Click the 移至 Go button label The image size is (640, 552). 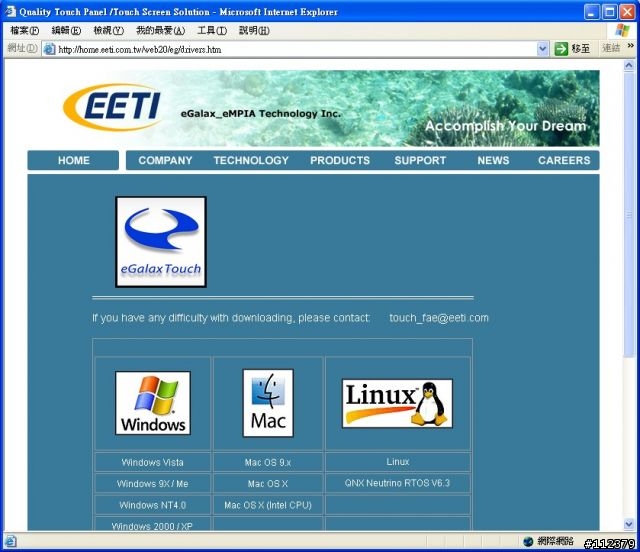[580, 49]
